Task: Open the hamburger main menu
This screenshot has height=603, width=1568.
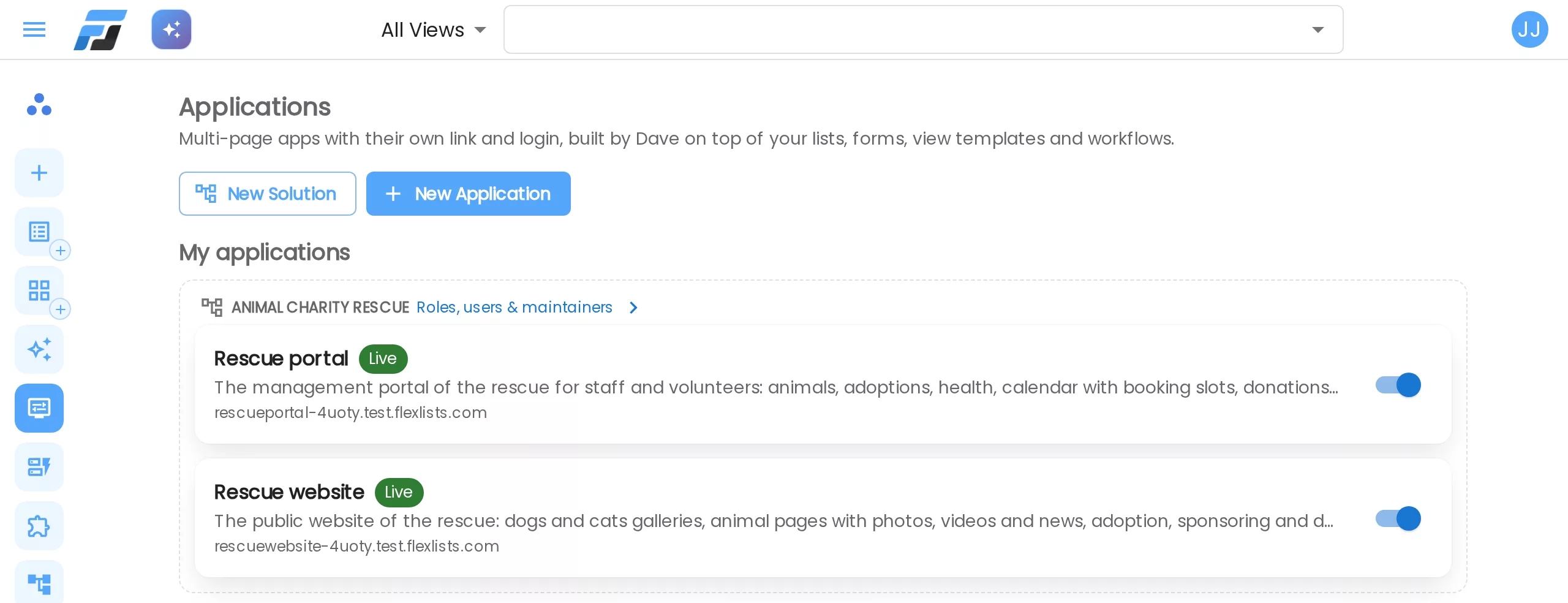Action: [x=34, y=29]
